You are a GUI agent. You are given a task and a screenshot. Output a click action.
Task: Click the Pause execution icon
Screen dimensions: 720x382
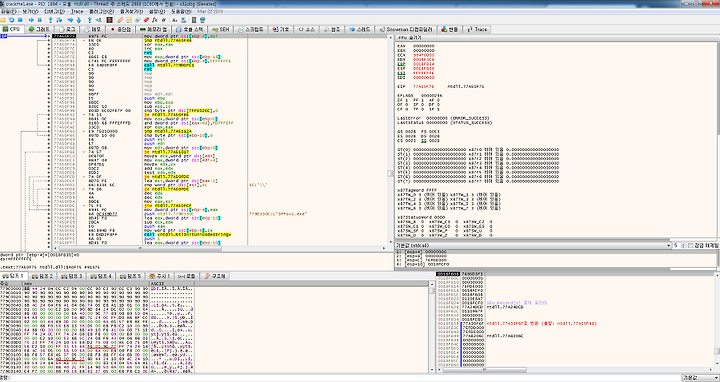coord(39,20)
